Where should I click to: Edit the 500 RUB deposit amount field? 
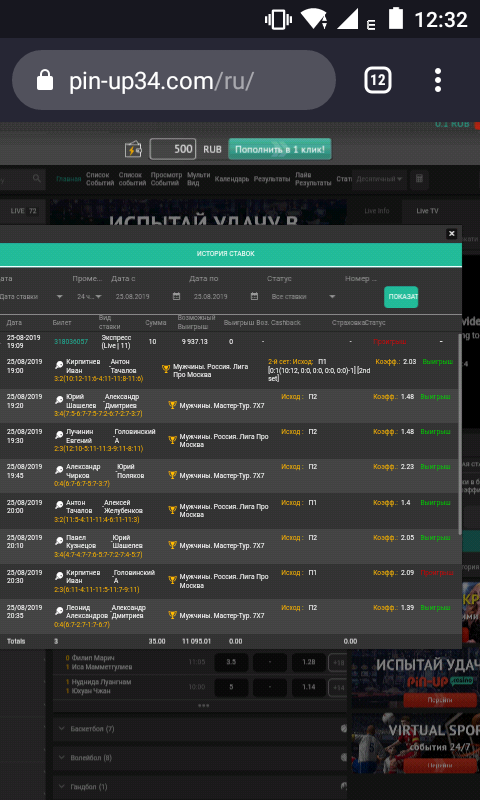coord(172,149)
